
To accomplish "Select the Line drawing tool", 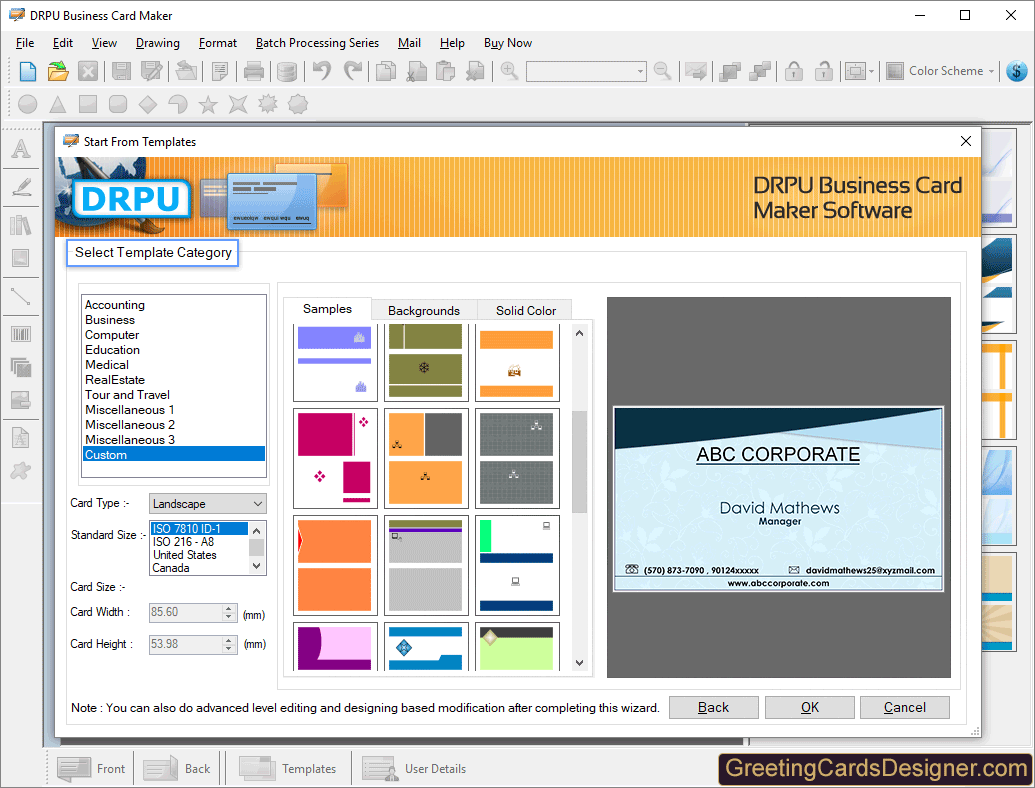I will (21, 295).
